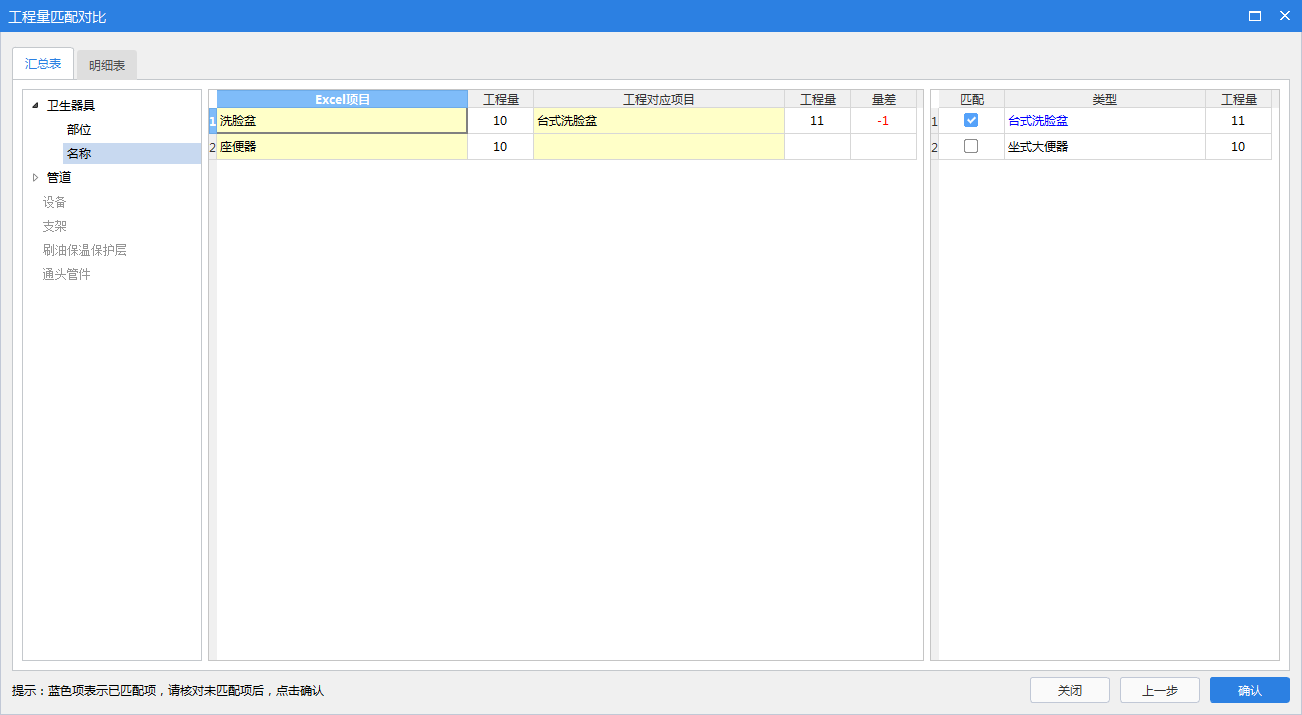
Task: Select 部位 under 卫生器具
Action: point(79,130)
